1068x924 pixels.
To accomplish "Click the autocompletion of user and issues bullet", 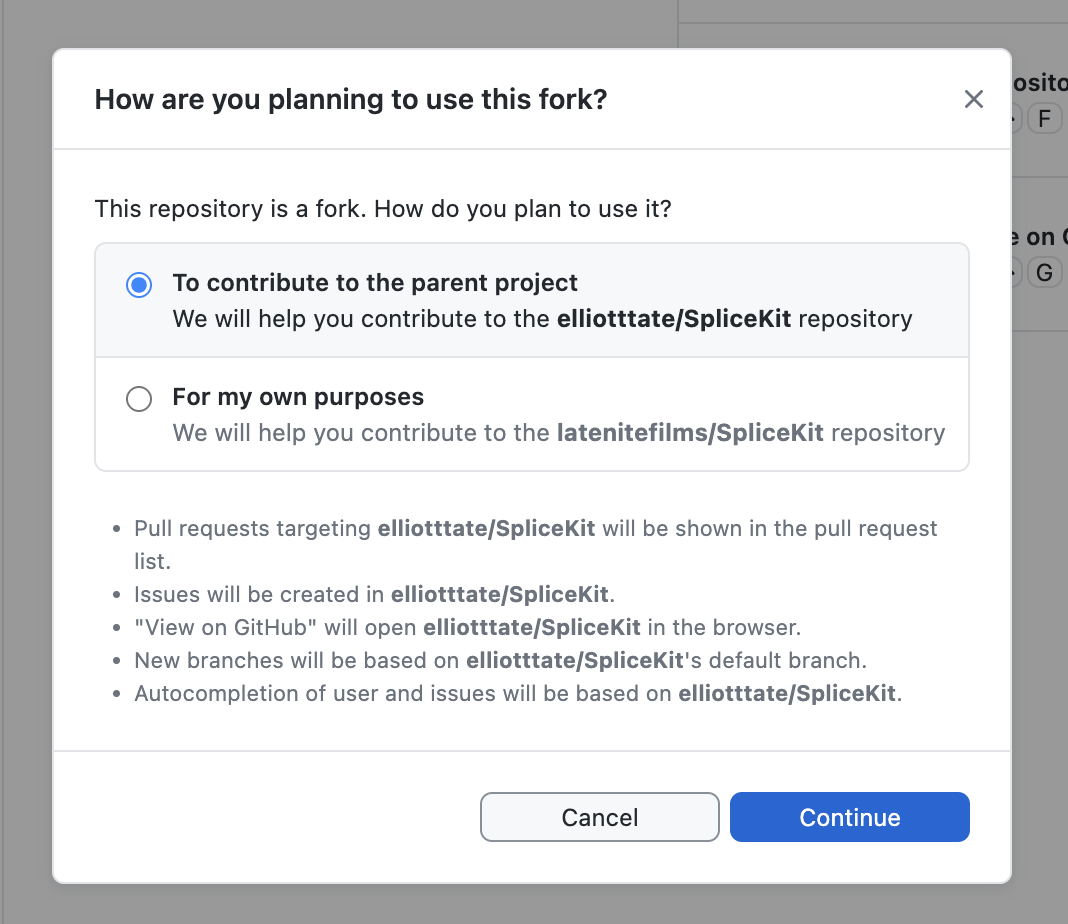I will pyautogui.click(x=518, y=694).
